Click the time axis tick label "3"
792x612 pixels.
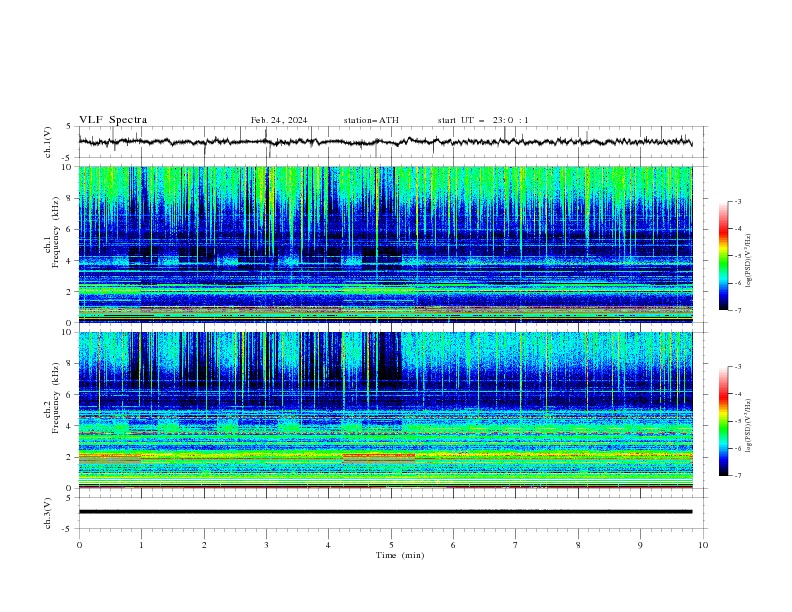pyautogui.click(x=266, y=545)
